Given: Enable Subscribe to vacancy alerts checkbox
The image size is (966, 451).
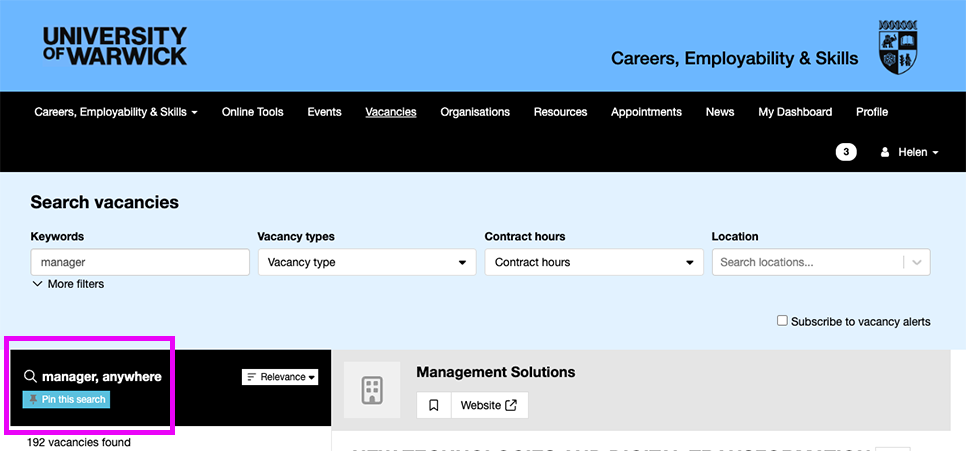Looking at the screenshot, I should [782, 321].
